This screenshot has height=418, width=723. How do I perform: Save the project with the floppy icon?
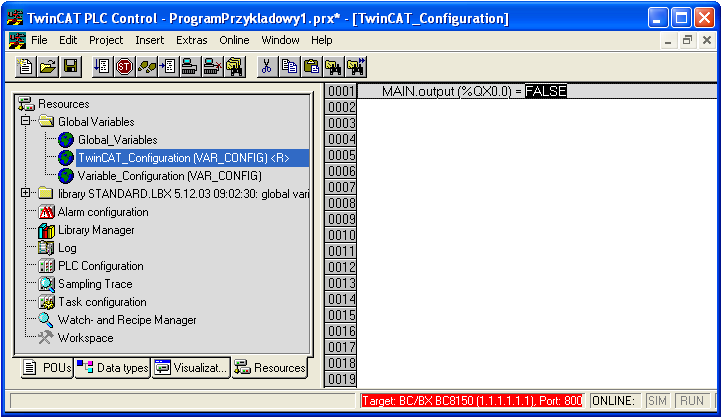(x=71, y=67)
